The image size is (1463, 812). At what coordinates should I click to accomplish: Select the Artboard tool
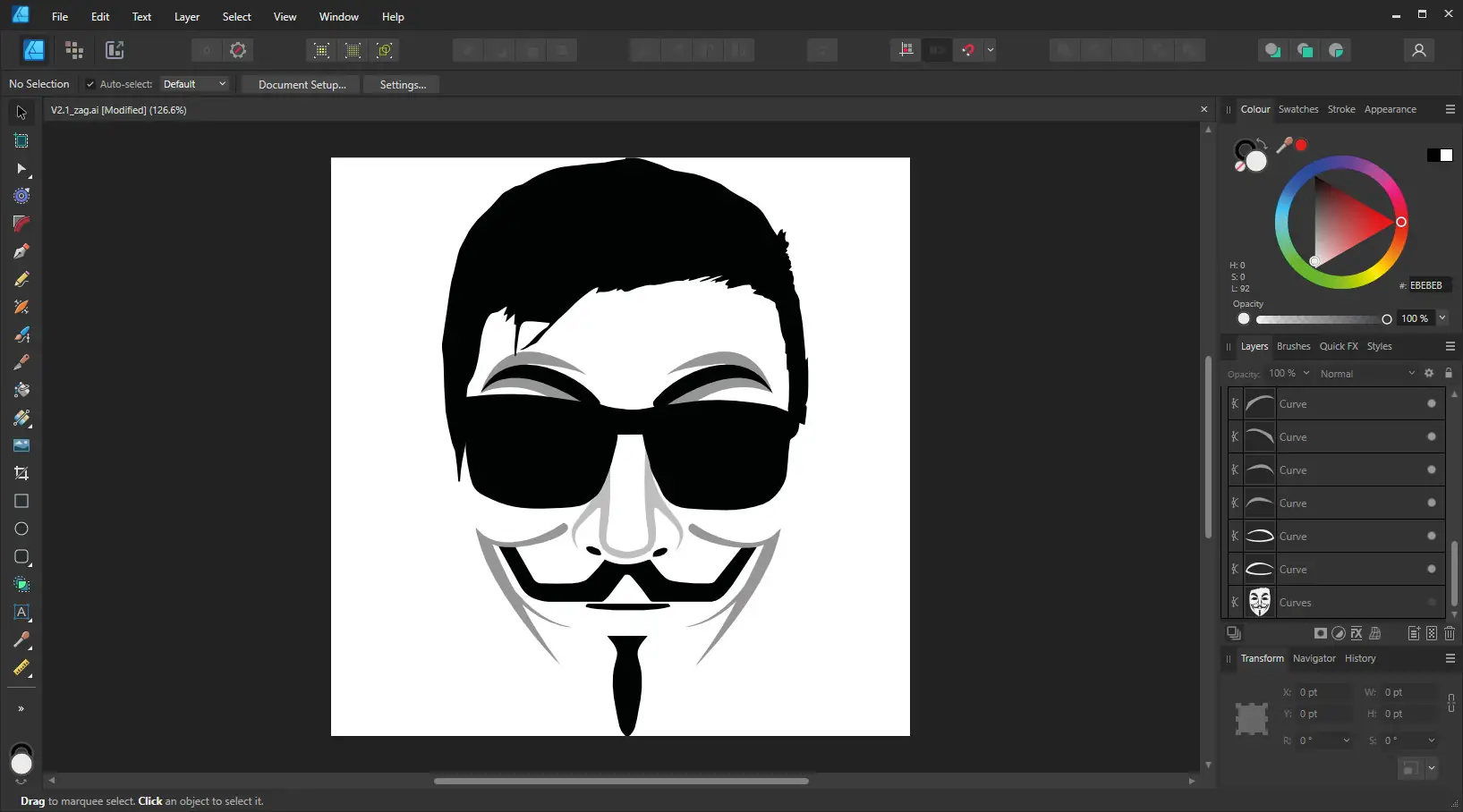coord(21,140)
